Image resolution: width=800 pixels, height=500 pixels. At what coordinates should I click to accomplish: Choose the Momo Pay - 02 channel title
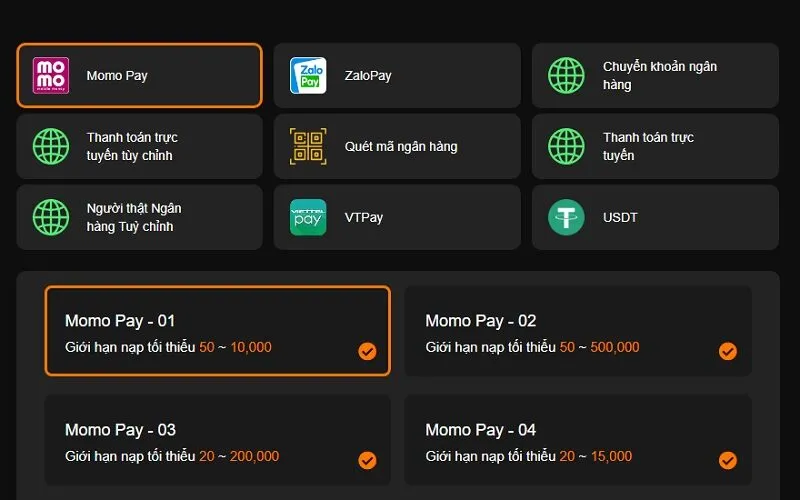pos(481,321)
